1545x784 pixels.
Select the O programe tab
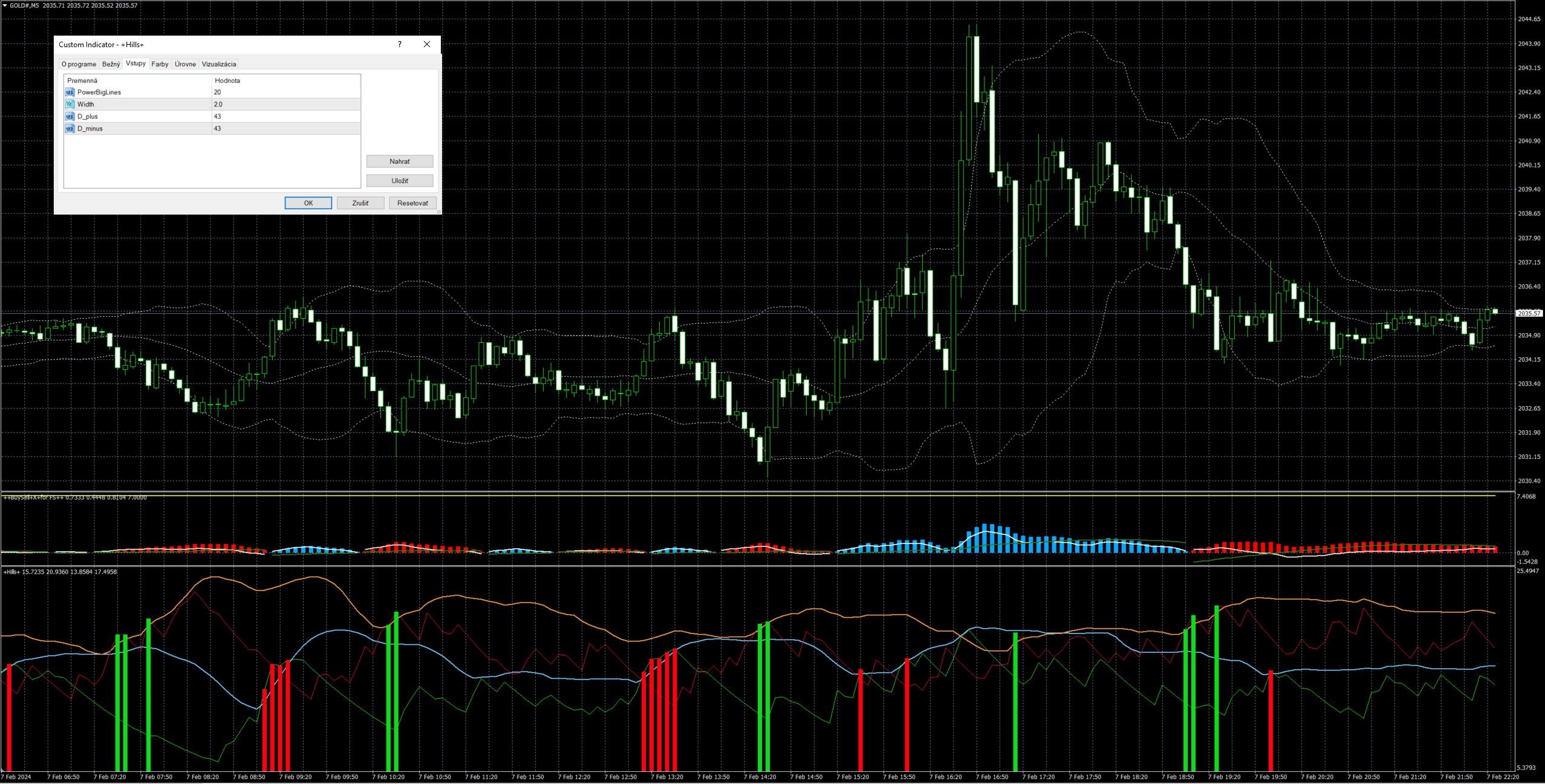coord(79,64)
